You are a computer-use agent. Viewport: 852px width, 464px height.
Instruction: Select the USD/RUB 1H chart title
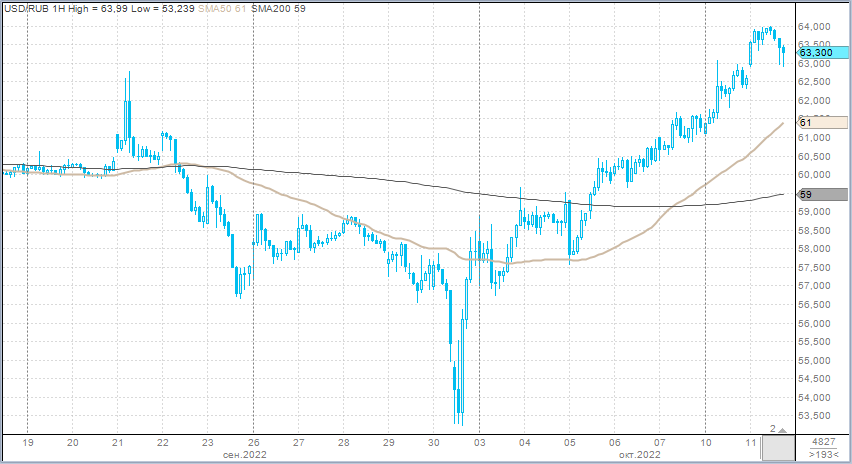36,8
